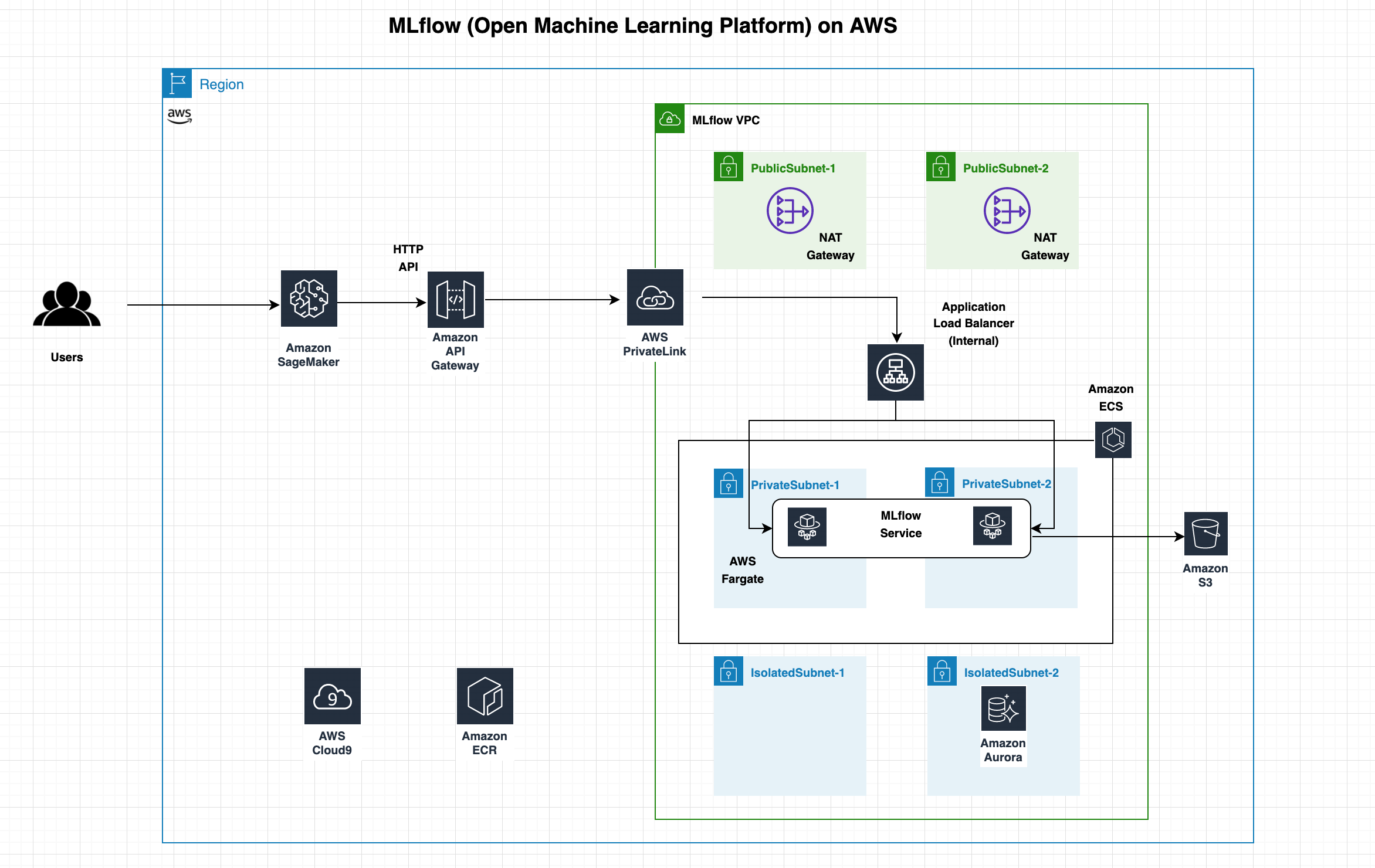Click the Users label

click(67, 357)
